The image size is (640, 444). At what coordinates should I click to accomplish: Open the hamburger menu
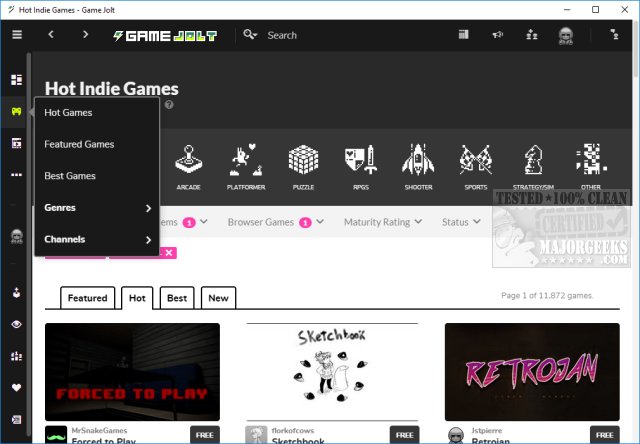tap(17, 35)
